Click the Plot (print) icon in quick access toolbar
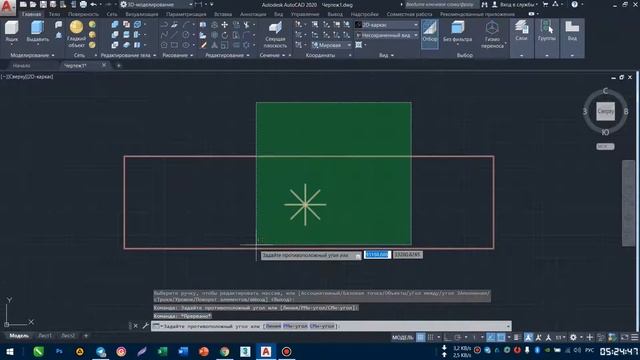Viewport: 640px width, 360px height. pyautogui.click(x=83, y=4)
